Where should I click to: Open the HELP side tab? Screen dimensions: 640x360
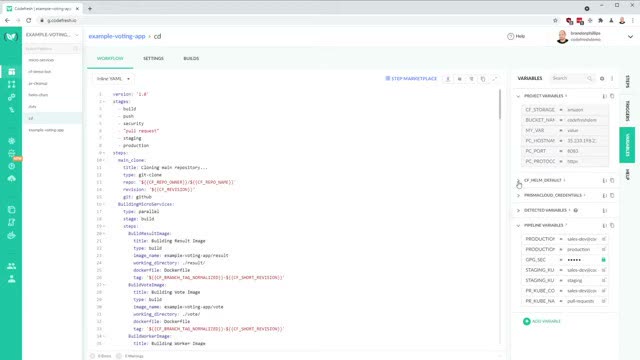627,175
